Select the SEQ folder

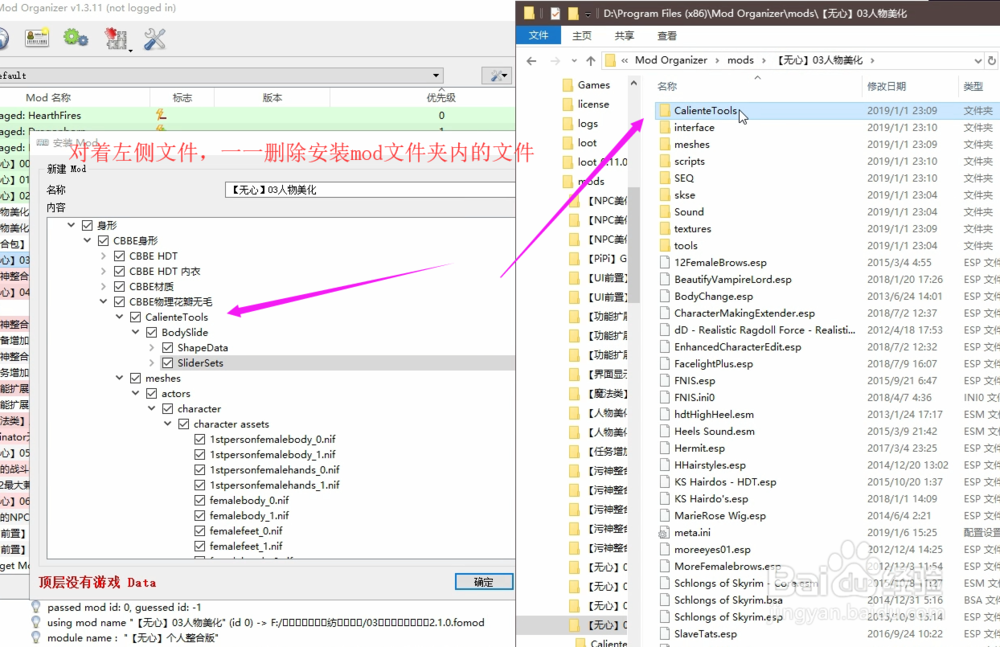684,178
